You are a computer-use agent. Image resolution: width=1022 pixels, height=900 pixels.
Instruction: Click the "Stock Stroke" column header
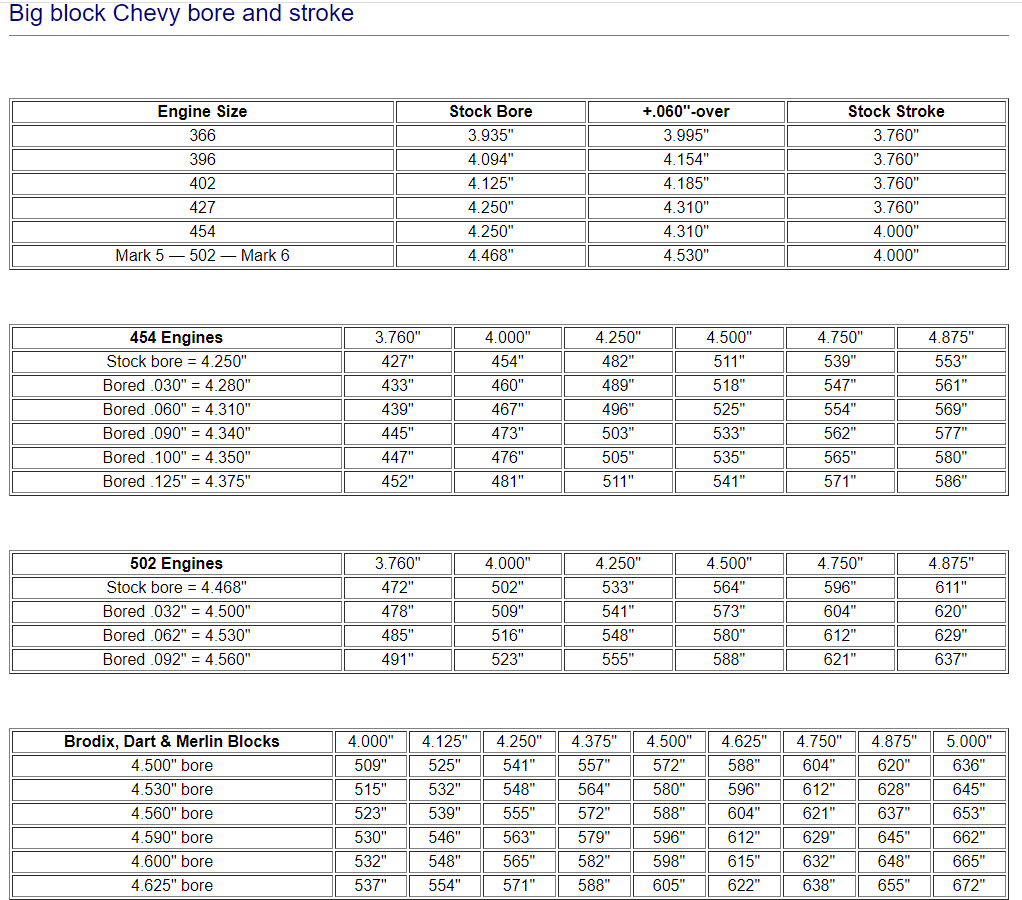(896, 112)
